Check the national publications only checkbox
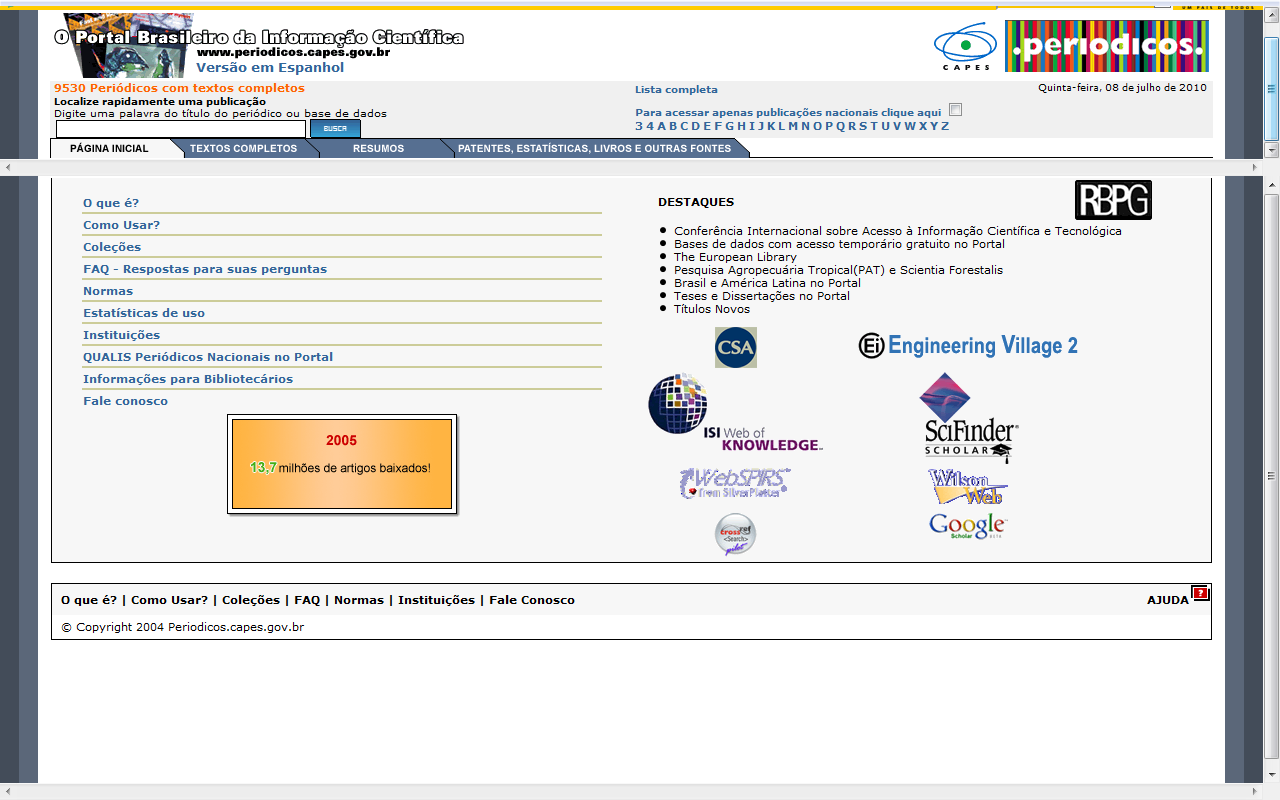The height and width of the screenshot is (800, 1280). (x=955, y=110)
